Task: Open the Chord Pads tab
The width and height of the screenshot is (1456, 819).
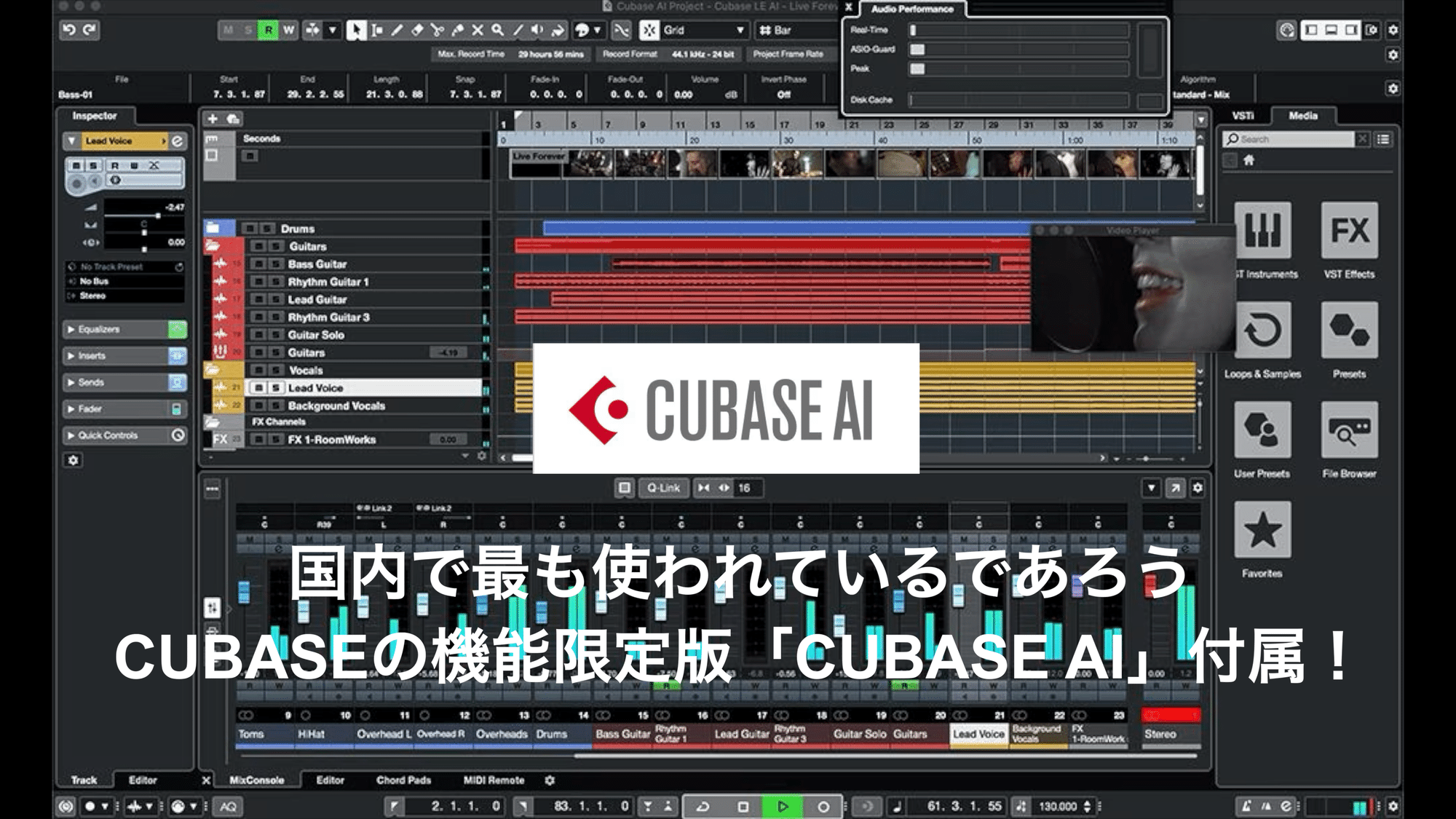Action: (x=403, y=780)
